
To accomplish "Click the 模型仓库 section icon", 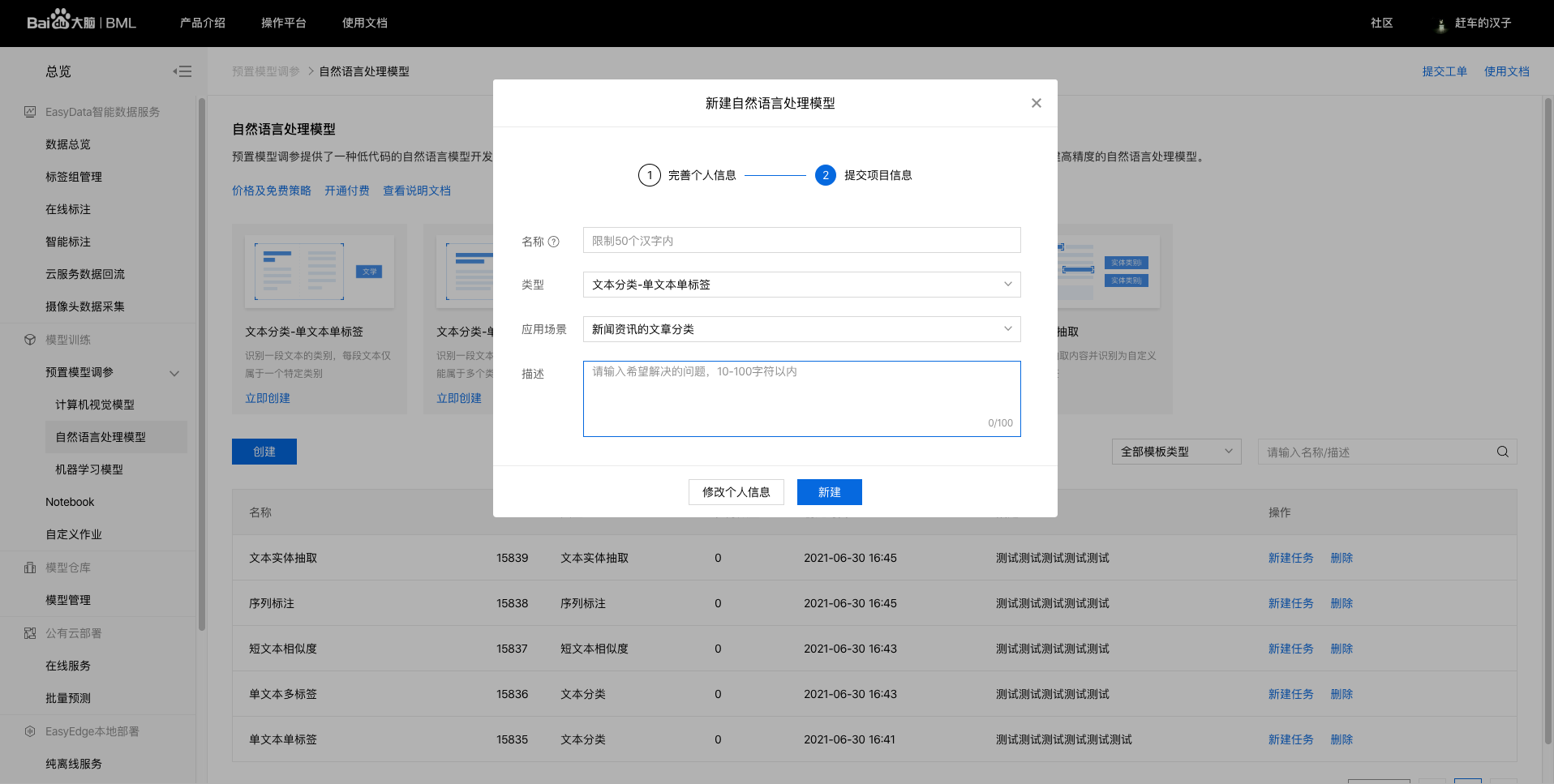I will tap(30, 568).
